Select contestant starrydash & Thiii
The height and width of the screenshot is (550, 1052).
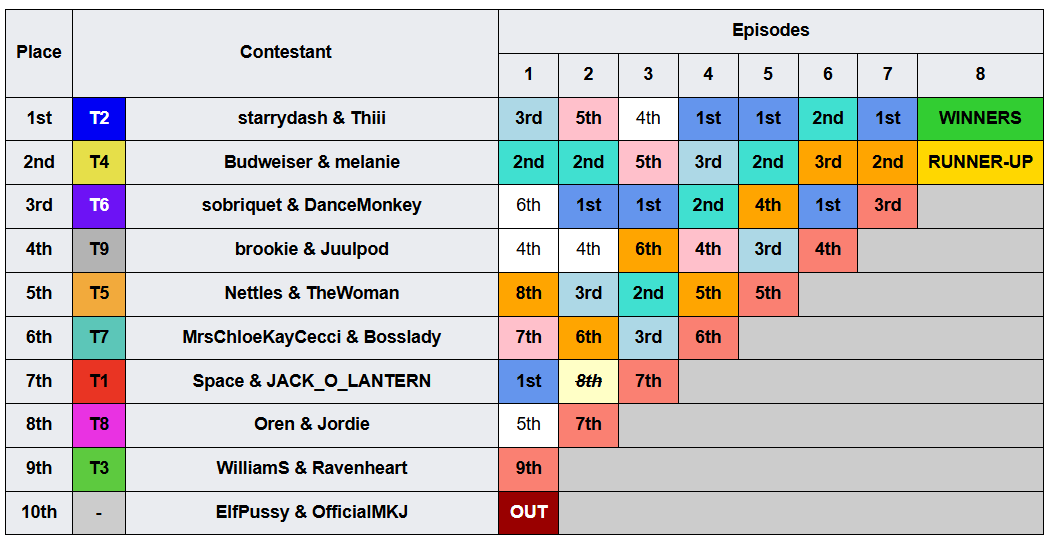(311, 119)
